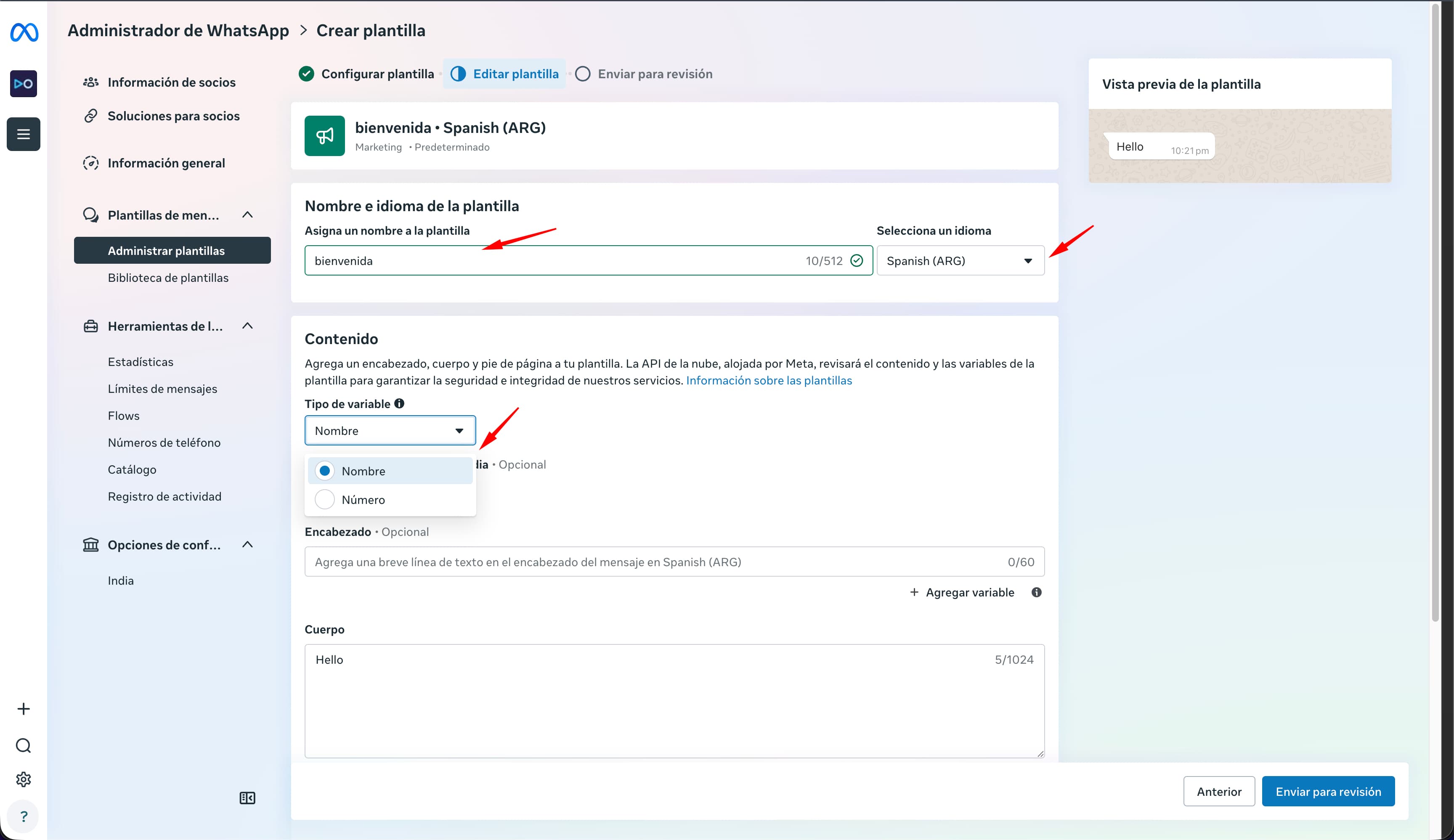Collapse sidebar with panel icon
The width and height of the screenshot is (1454, 840).
[x=247, y=798]
